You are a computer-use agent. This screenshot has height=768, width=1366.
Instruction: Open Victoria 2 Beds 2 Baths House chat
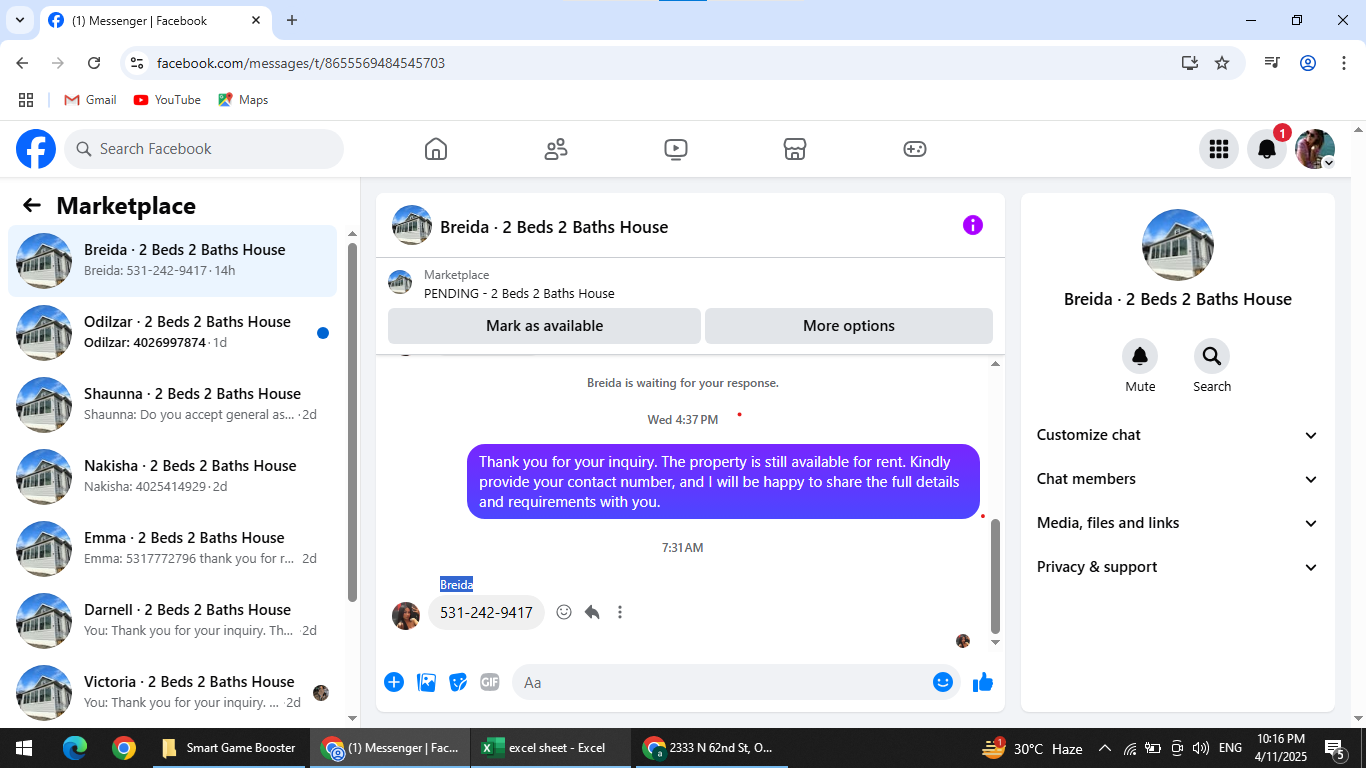pyautogui.click(x=172, y=692)
